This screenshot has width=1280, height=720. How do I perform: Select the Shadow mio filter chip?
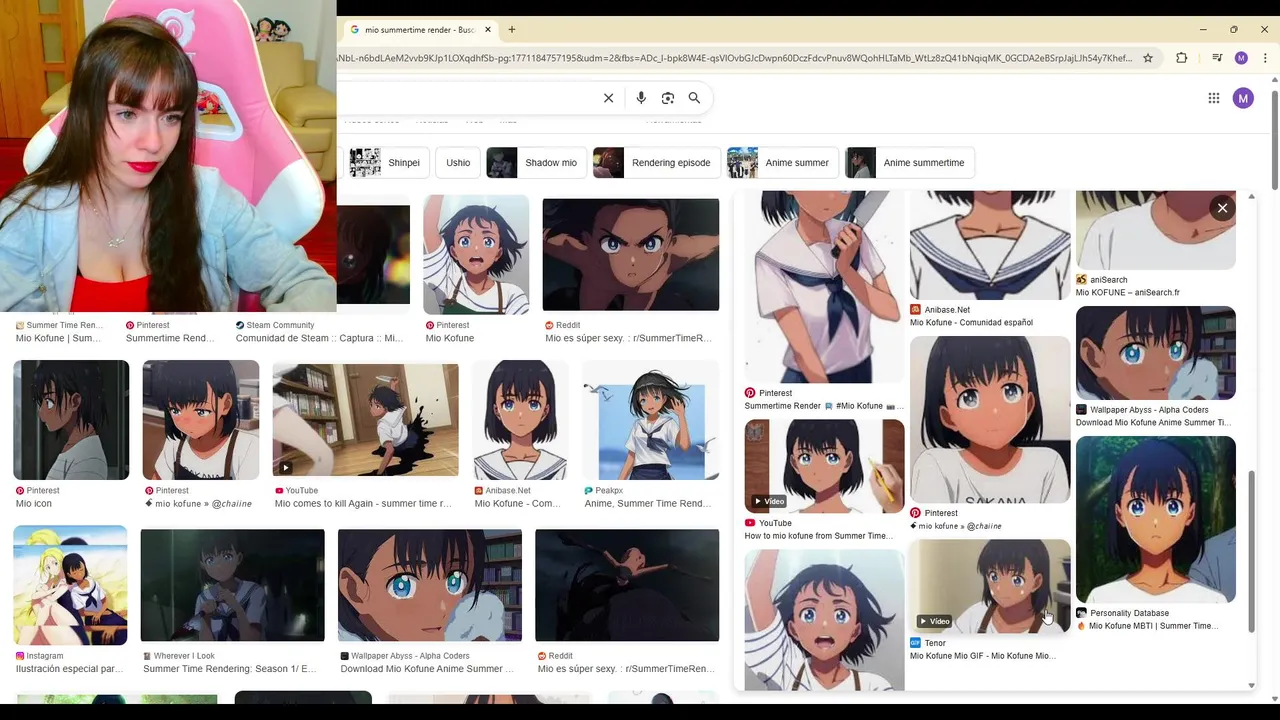point(535,163)
